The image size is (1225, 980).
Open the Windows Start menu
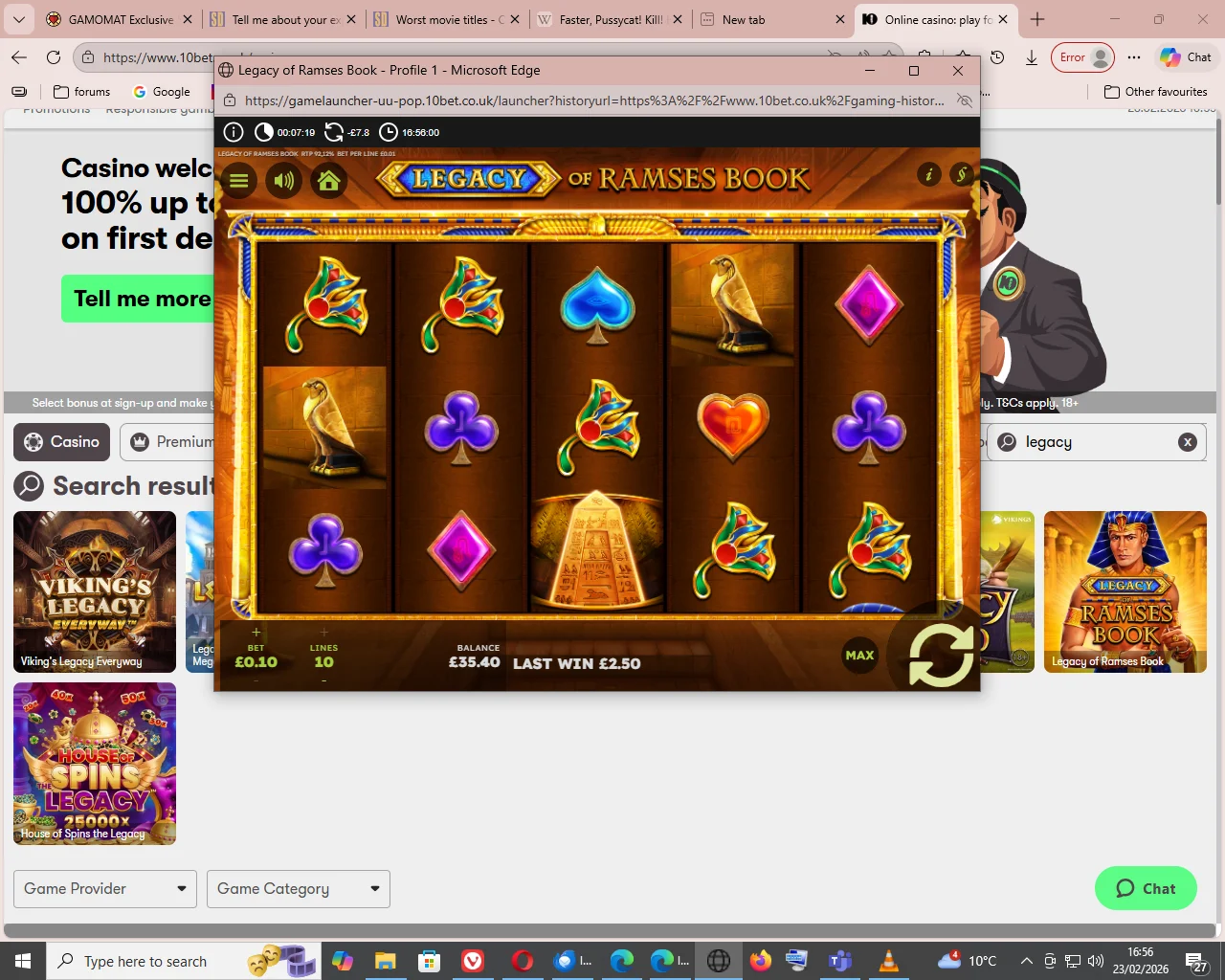click(23, 961)
